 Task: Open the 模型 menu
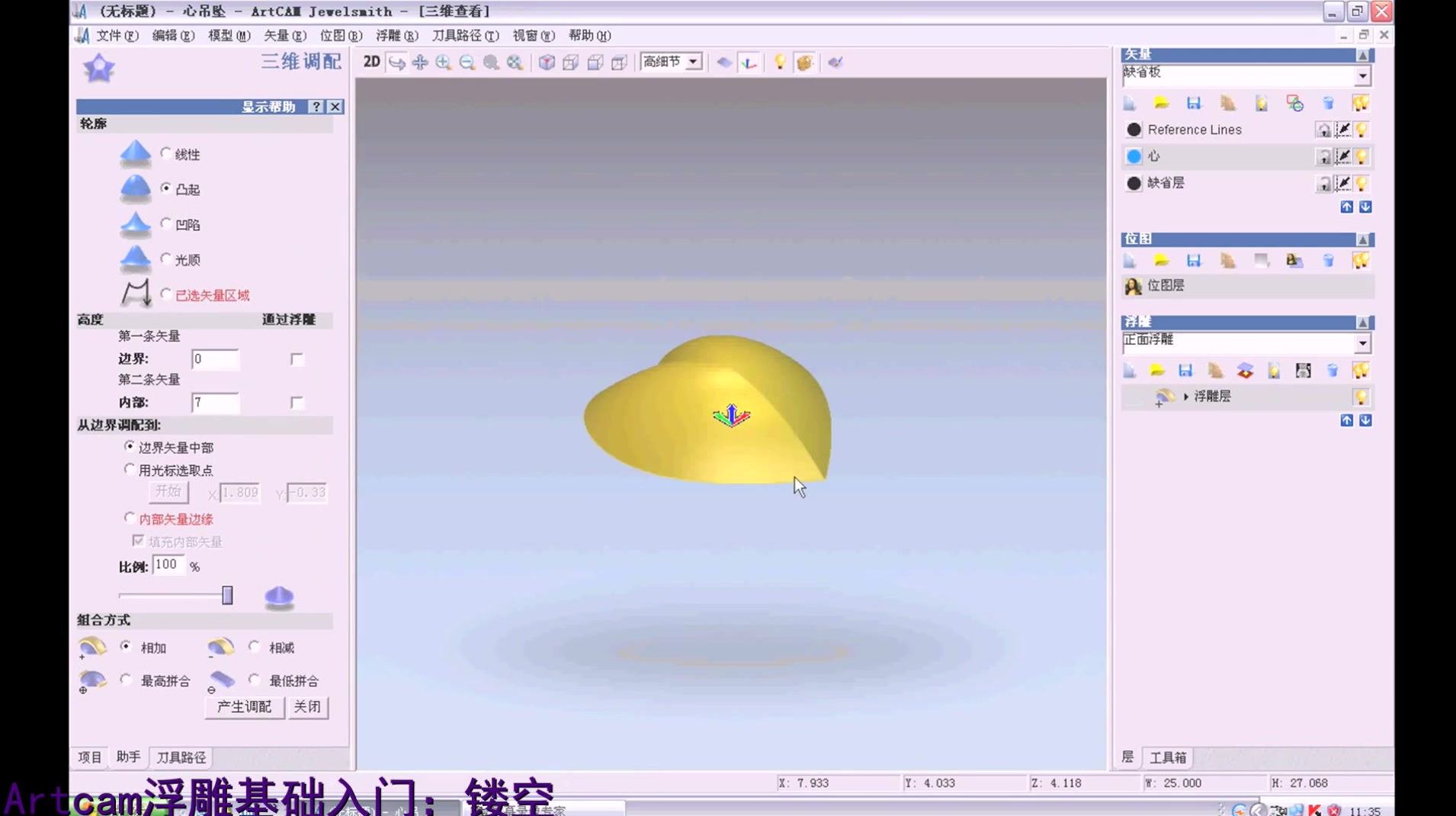[228, 36]
